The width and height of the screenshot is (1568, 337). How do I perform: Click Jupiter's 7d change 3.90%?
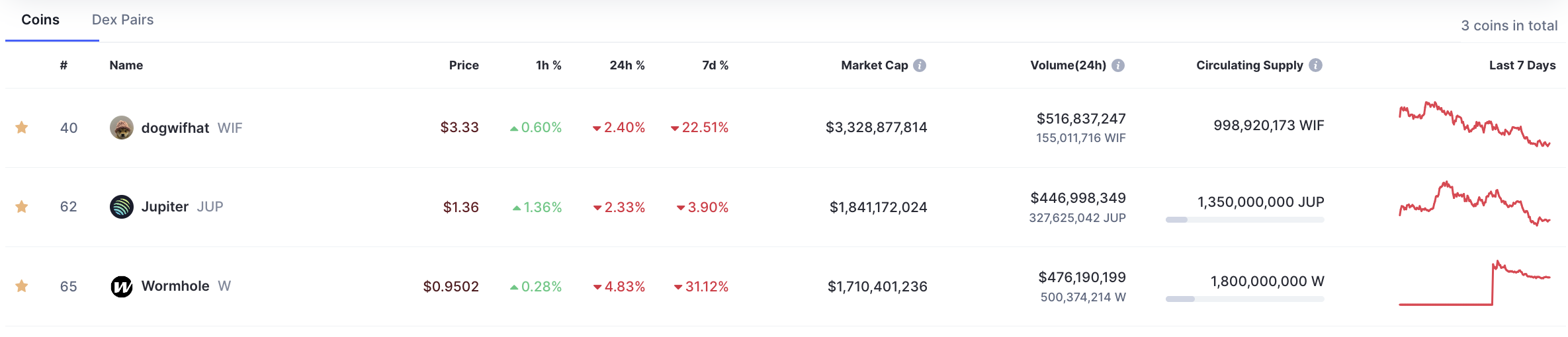tap(703, 207)
